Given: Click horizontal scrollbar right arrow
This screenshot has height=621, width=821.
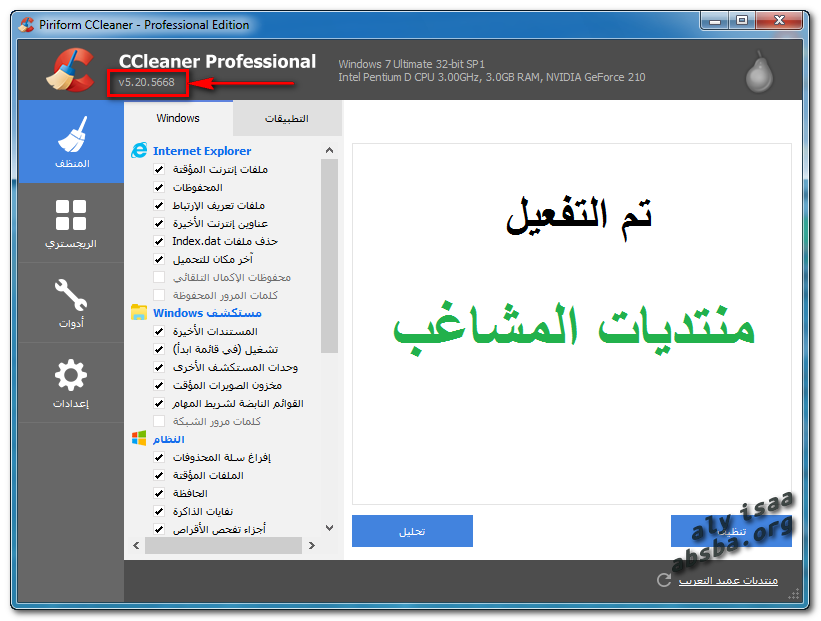Looking at the screenshot, I should (312, 546).
